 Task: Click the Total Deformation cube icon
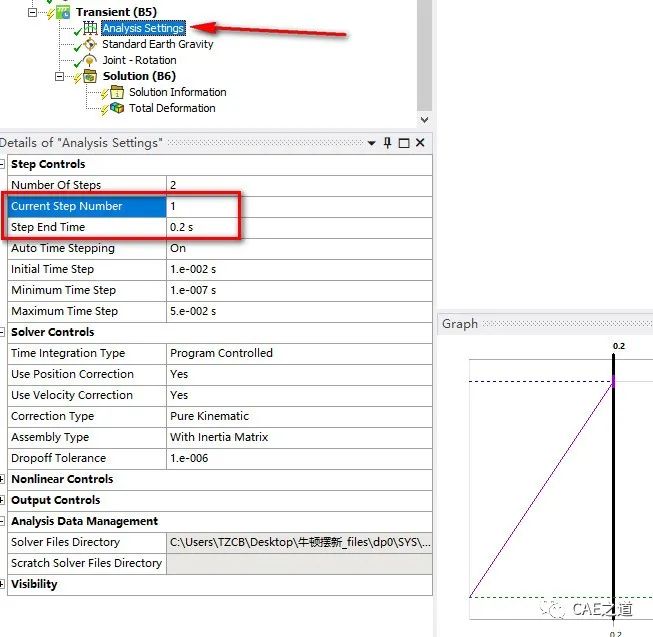117,108
